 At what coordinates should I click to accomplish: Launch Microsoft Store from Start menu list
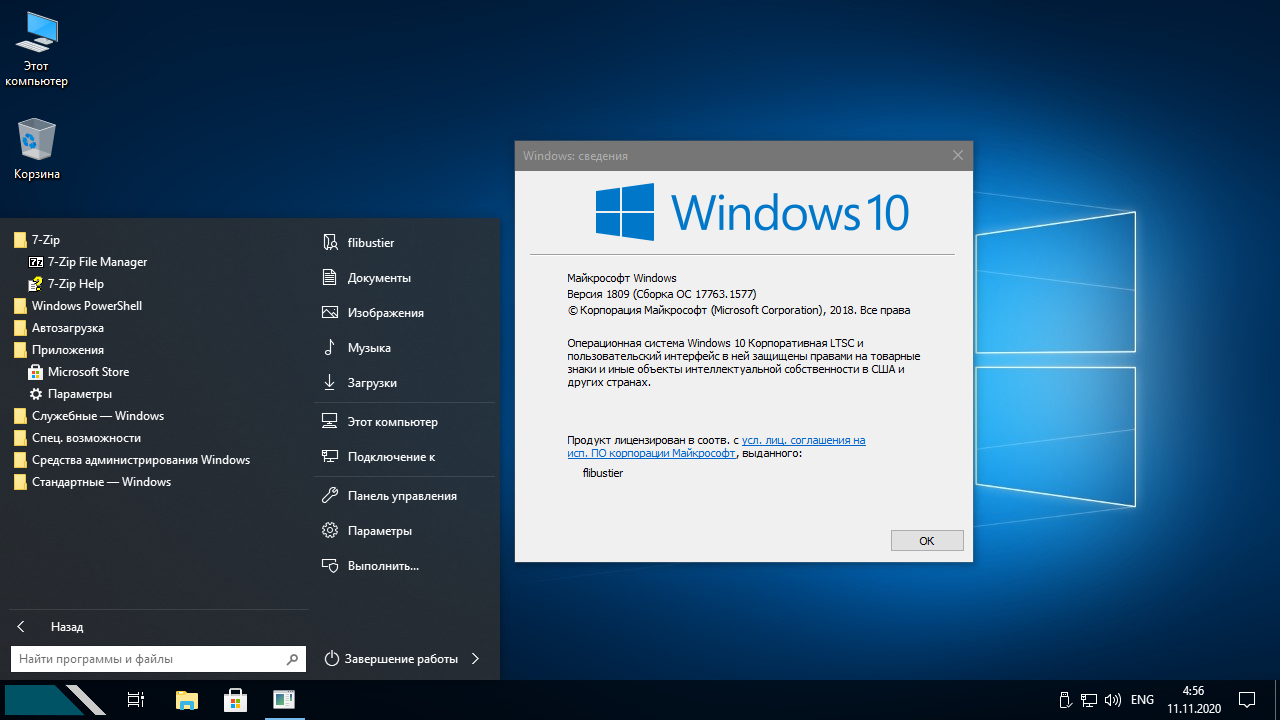pos(79,372)
